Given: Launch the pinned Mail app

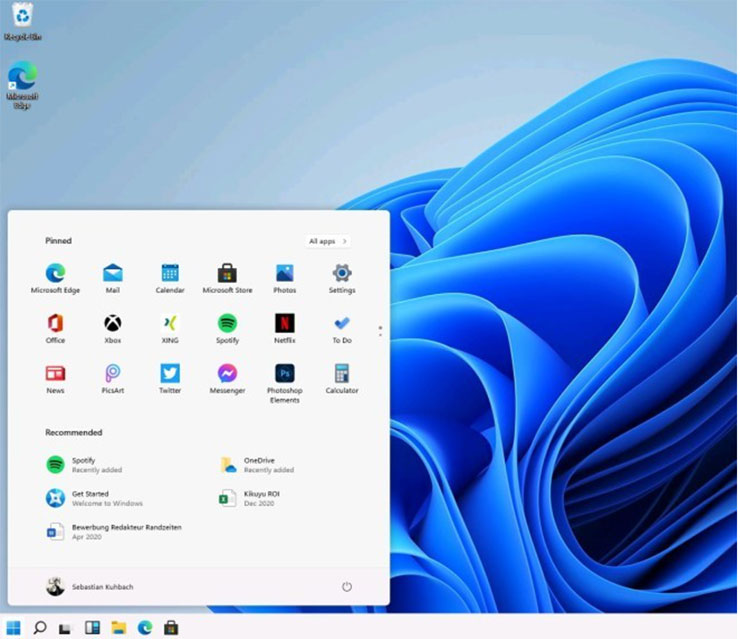Looking at the screenshot, I should pyautogui.click(x=113, y=278).
